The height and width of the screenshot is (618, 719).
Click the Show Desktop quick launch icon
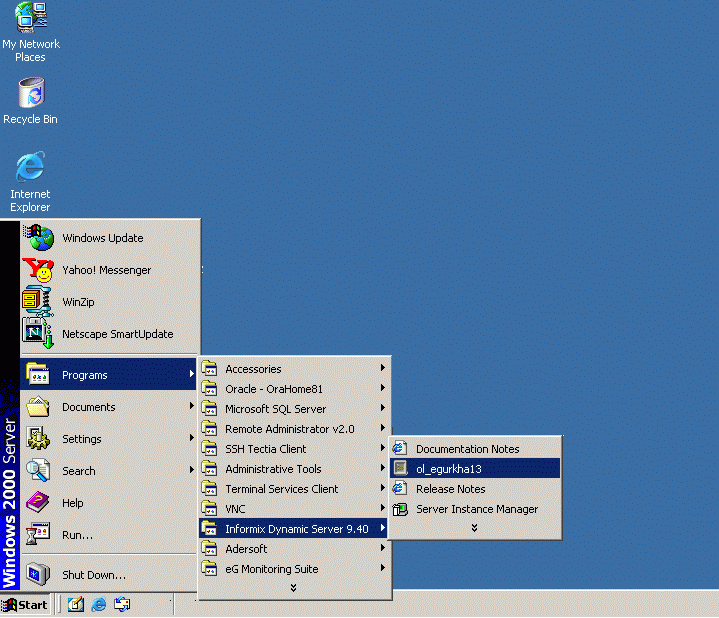(76, 605)
